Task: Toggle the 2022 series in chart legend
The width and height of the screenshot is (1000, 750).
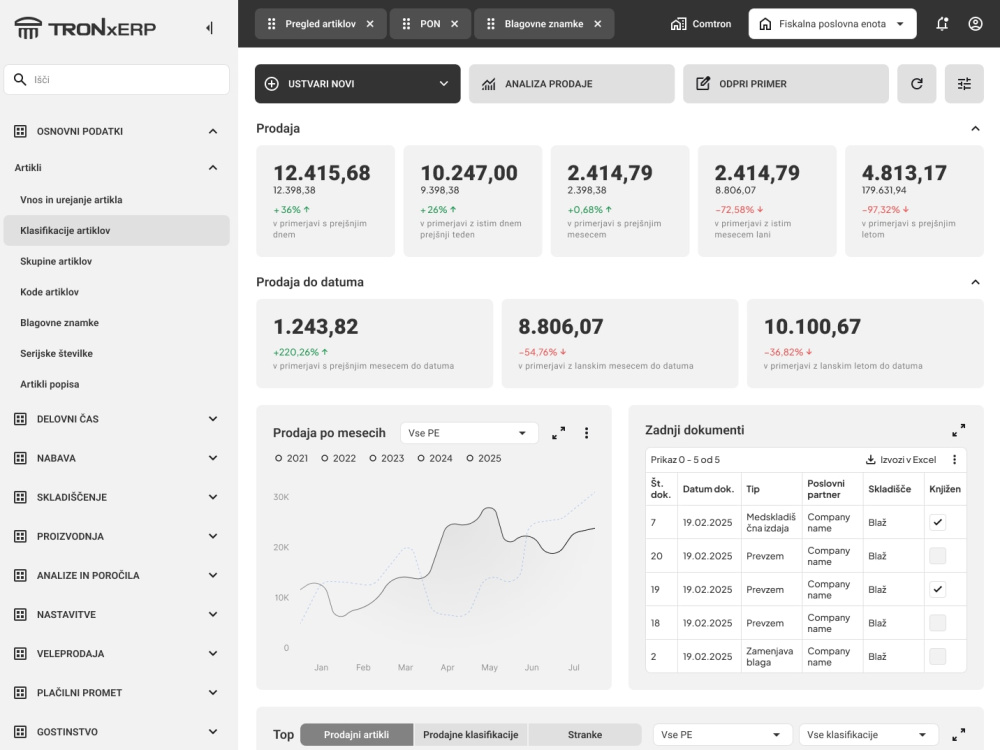Action: 339,459
